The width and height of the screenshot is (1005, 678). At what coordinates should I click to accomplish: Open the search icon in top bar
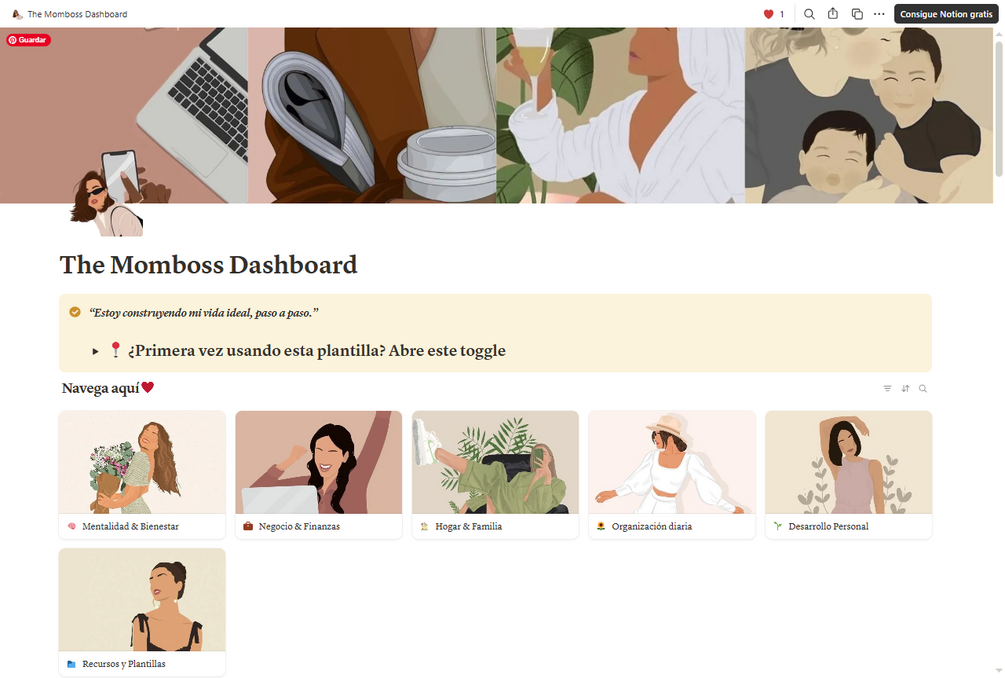coord(810,14)
